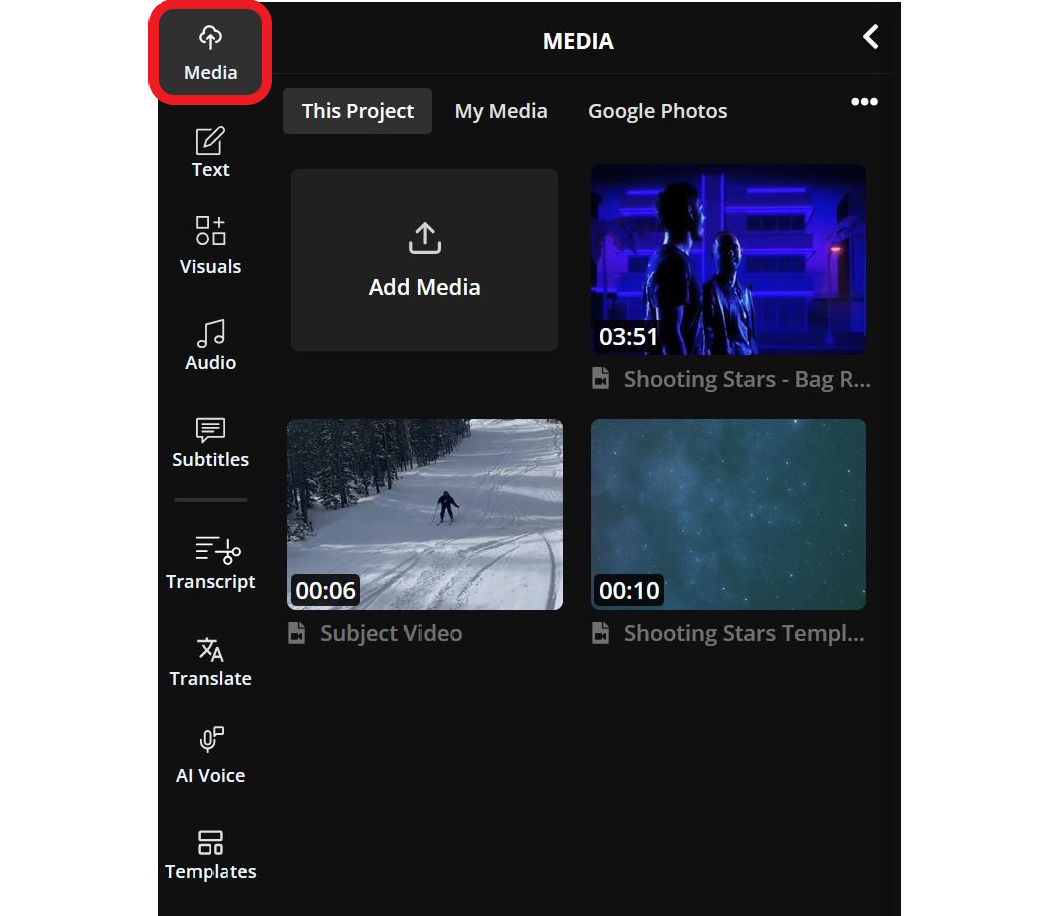The image size is (1050, 916).
Task: Open the Subtitles panel
Action: [210, 442]
